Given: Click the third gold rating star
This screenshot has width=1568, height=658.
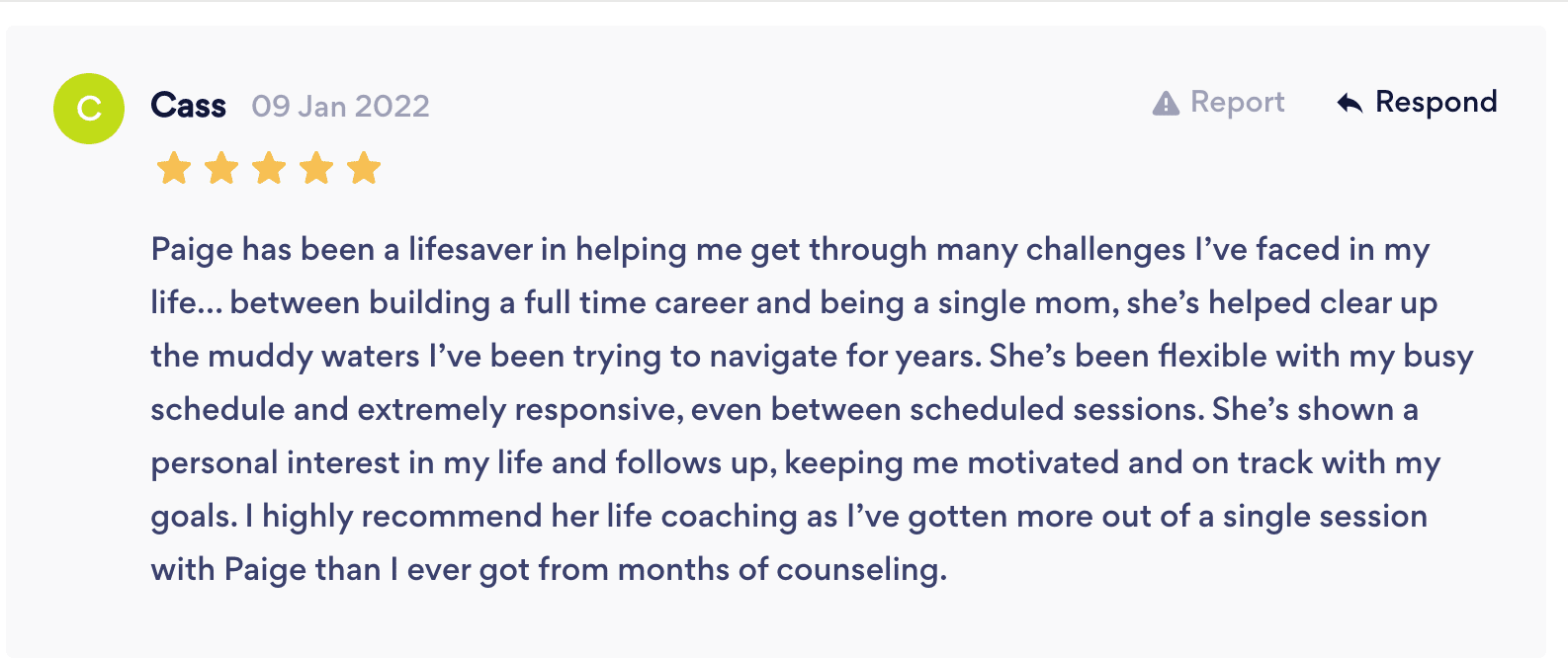Looking at the screenshot, I should (x=269, y=168).
